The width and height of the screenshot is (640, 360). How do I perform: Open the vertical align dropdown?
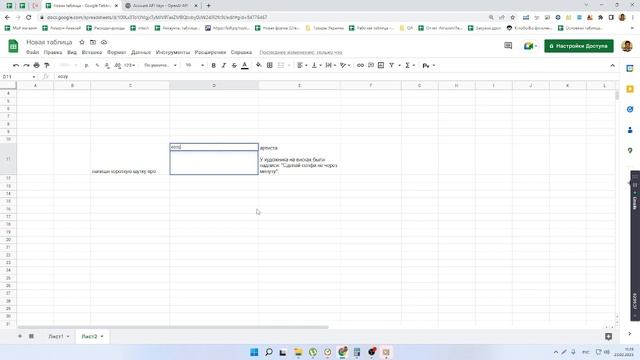pyautogui.click(x=316, y=65)
